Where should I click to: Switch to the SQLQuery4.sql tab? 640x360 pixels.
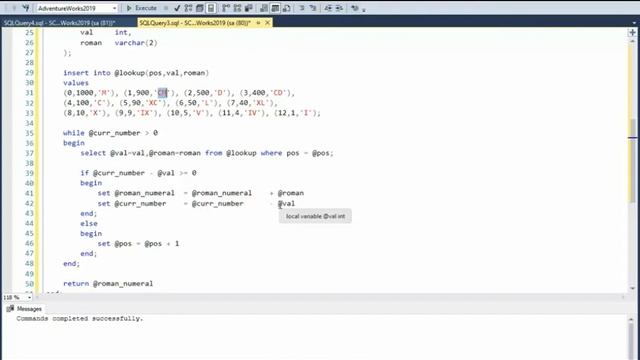pos(60,23)
